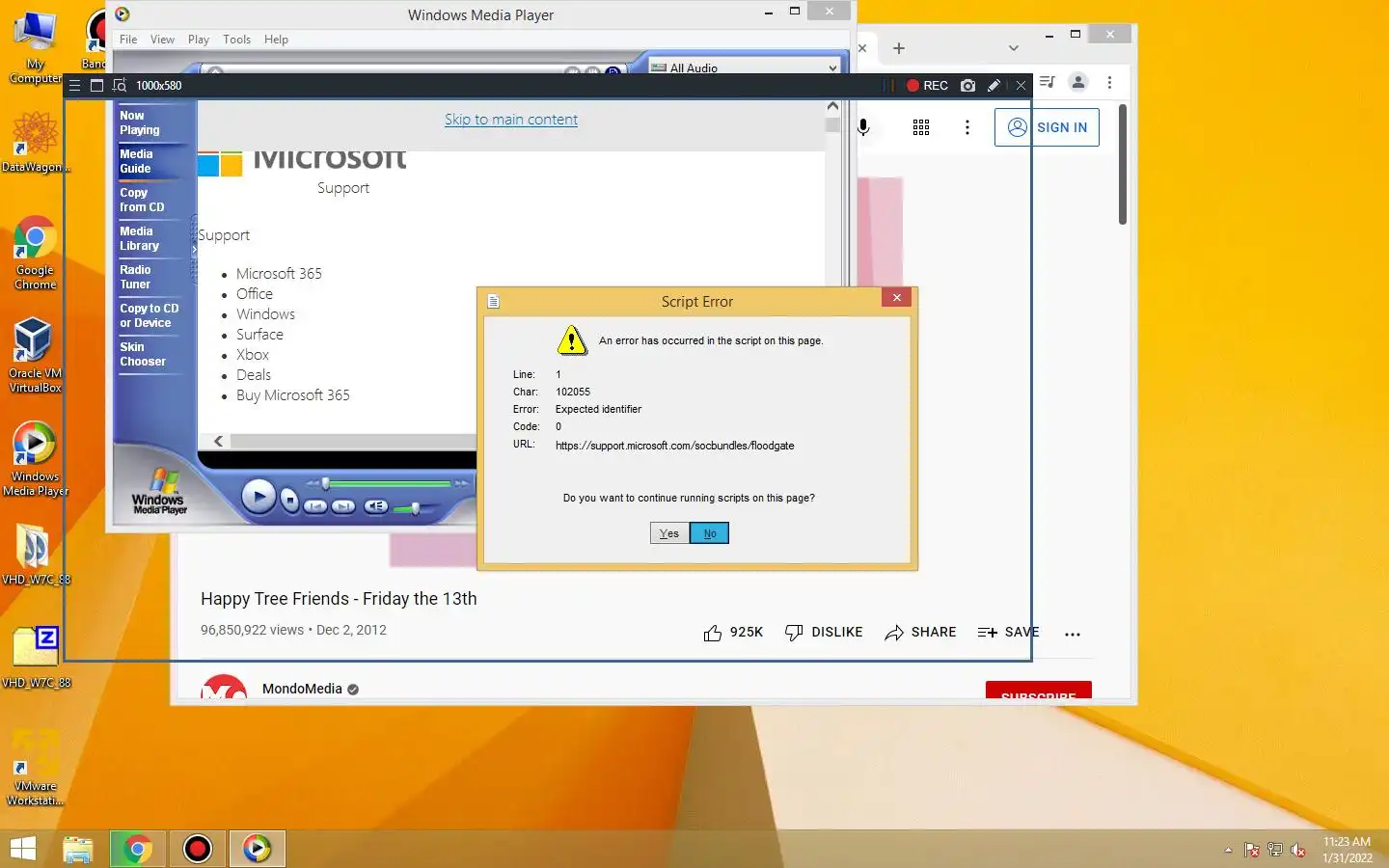Expand Chrome's tab search chevron
Viewport: 1389px width, 868px height.
click(1013, 48)
